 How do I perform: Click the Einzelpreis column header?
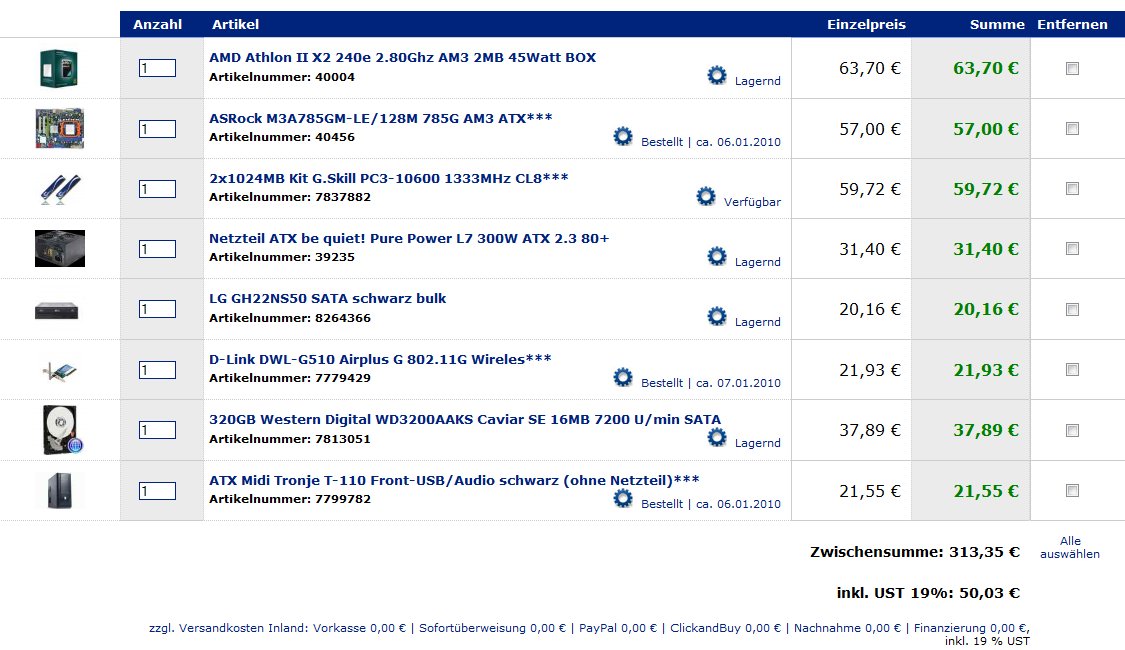point(866,24)
